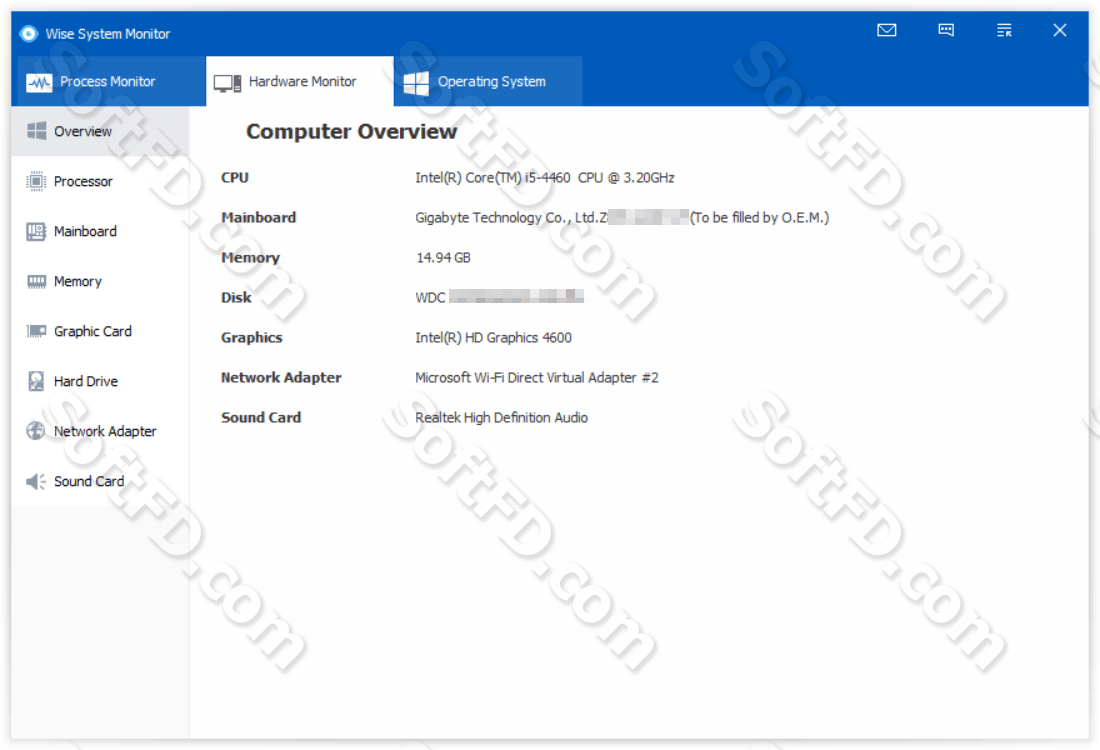Click the Processor chip icon
1100x750 pixels.
point(36,181)
